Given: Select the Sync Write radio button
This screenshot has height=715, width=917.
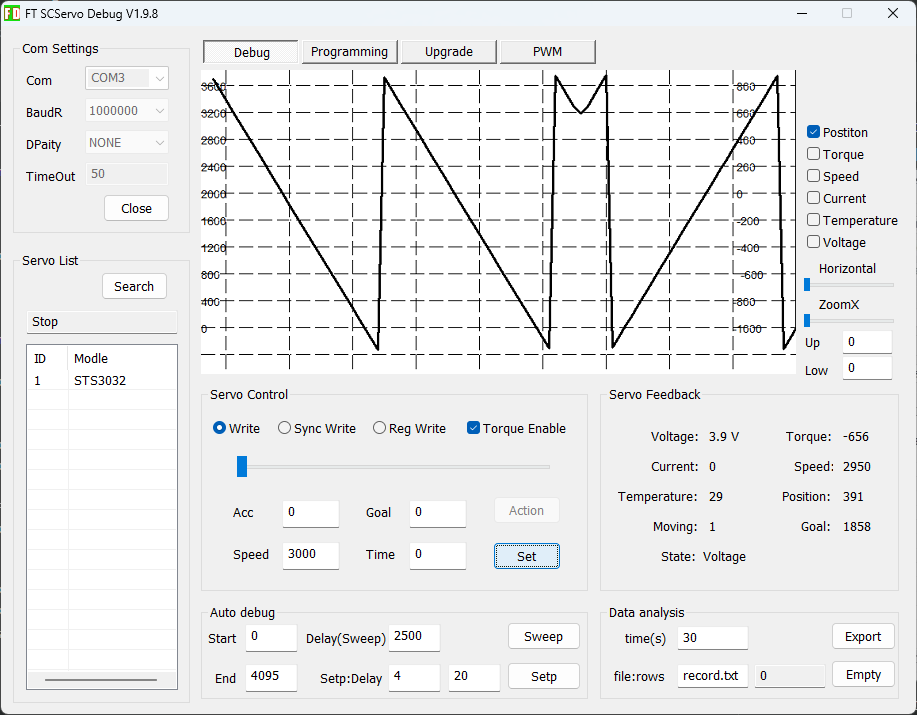Looking at the screenshot, I should click(x=284, y=428).
